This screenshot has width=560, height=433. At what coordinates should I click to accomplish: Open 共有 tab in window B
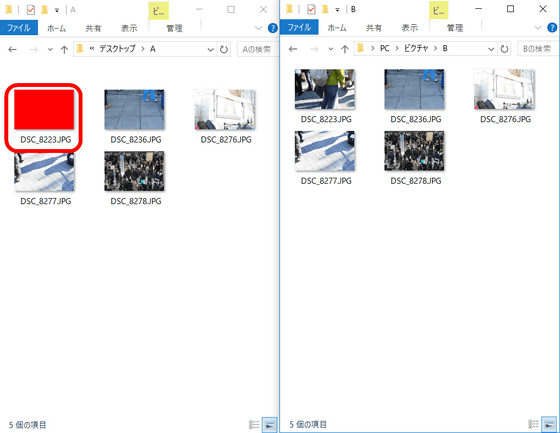pos(374,28)
